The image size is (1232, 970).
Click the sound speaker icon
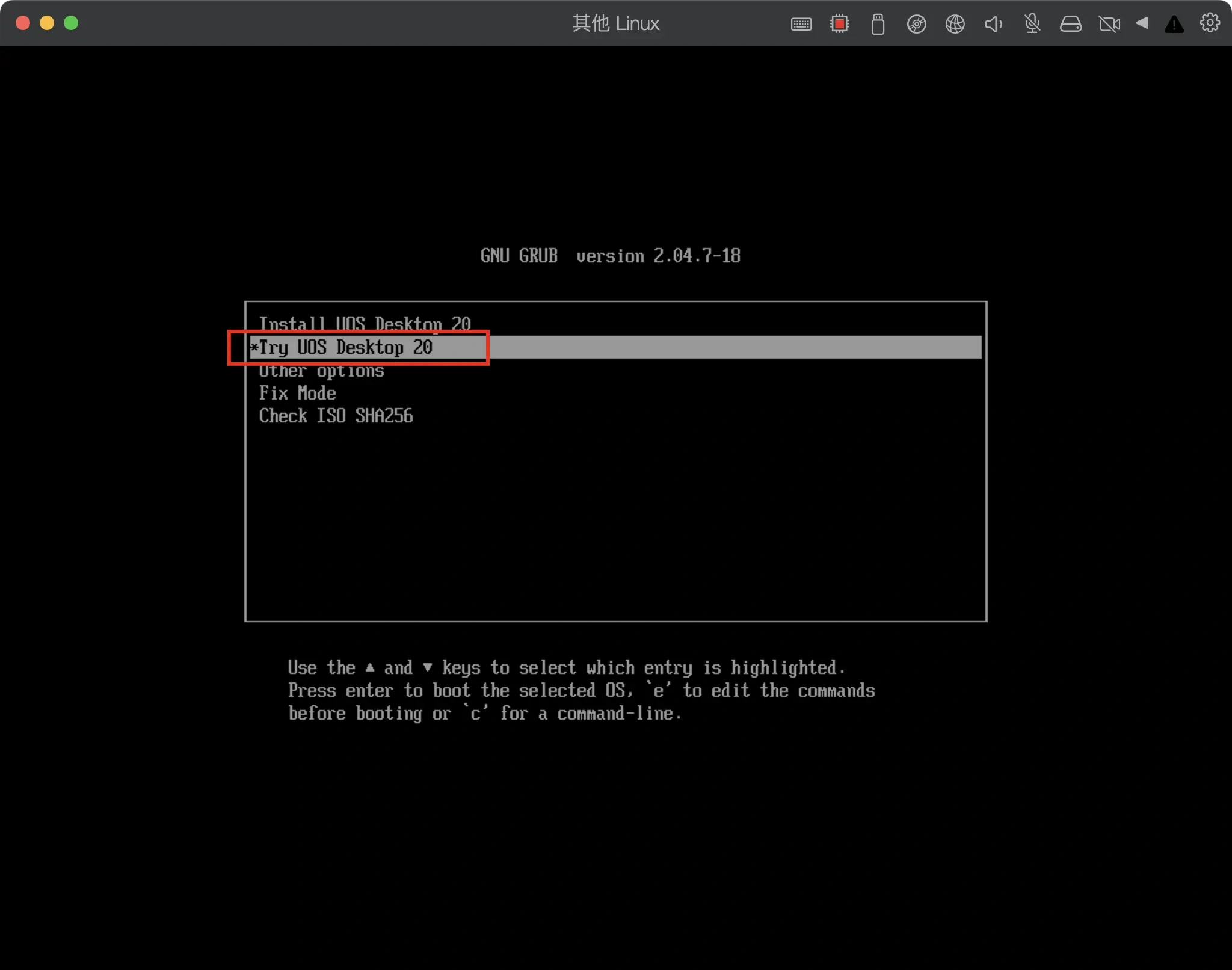[993, 24]
